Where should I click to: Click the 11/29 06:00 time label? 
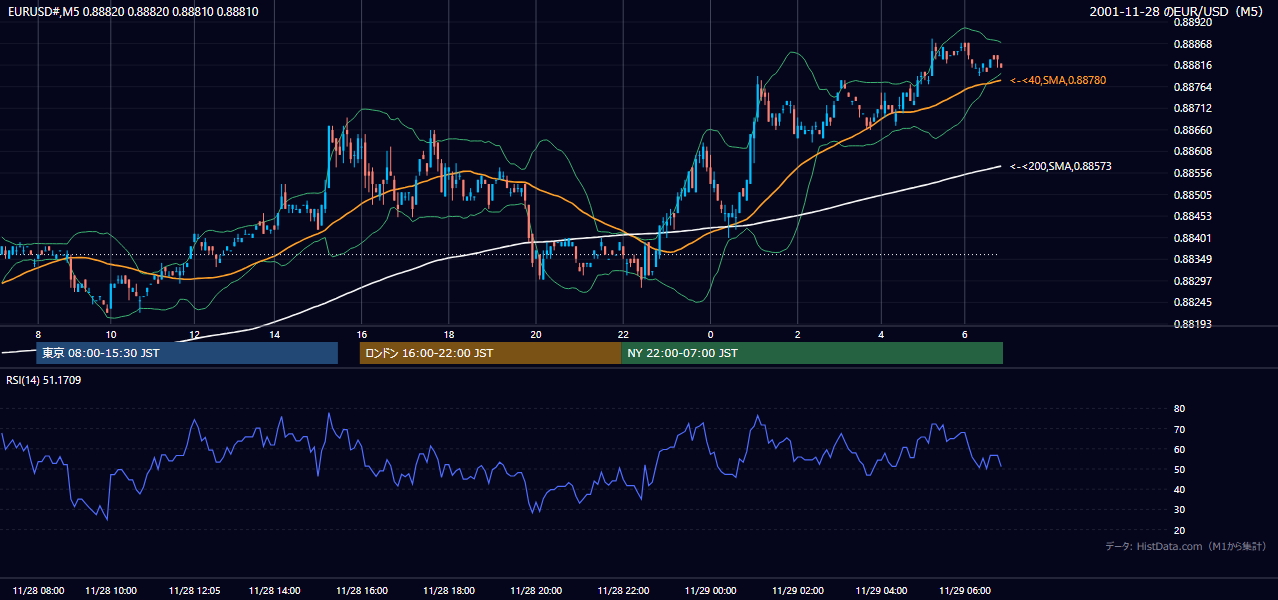(965, 590)
